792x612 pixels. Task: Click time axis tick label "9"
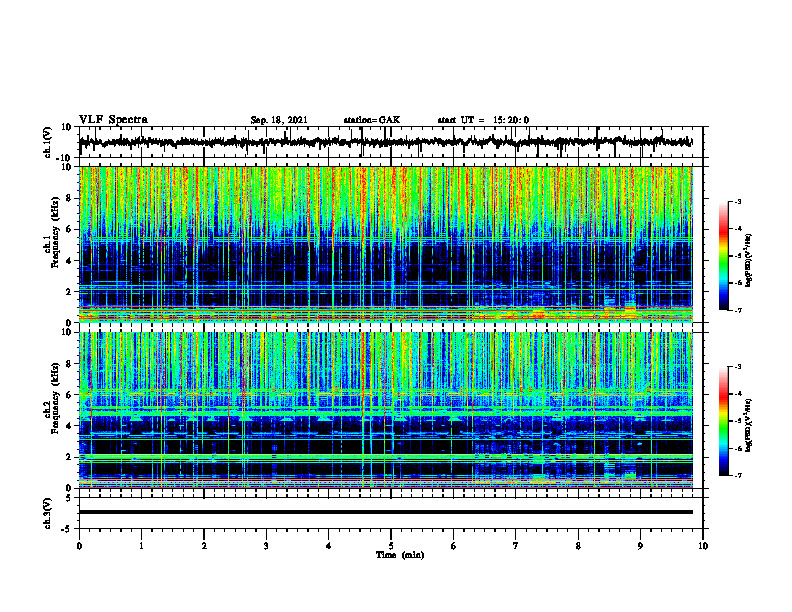click(640, 546)
